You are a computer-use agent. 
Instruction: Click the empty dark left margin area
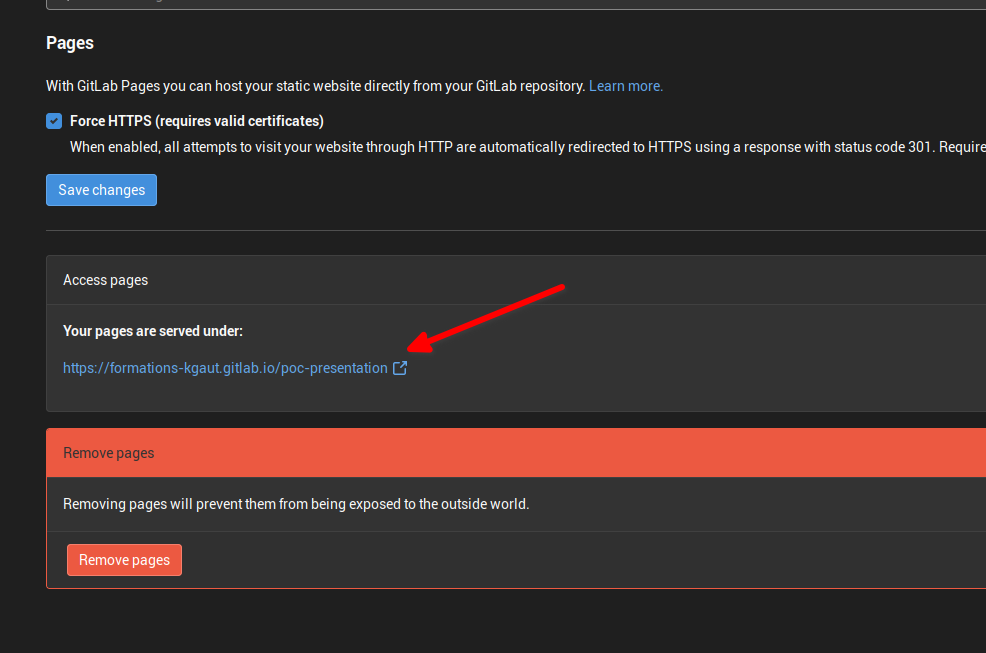pos(22,350)
